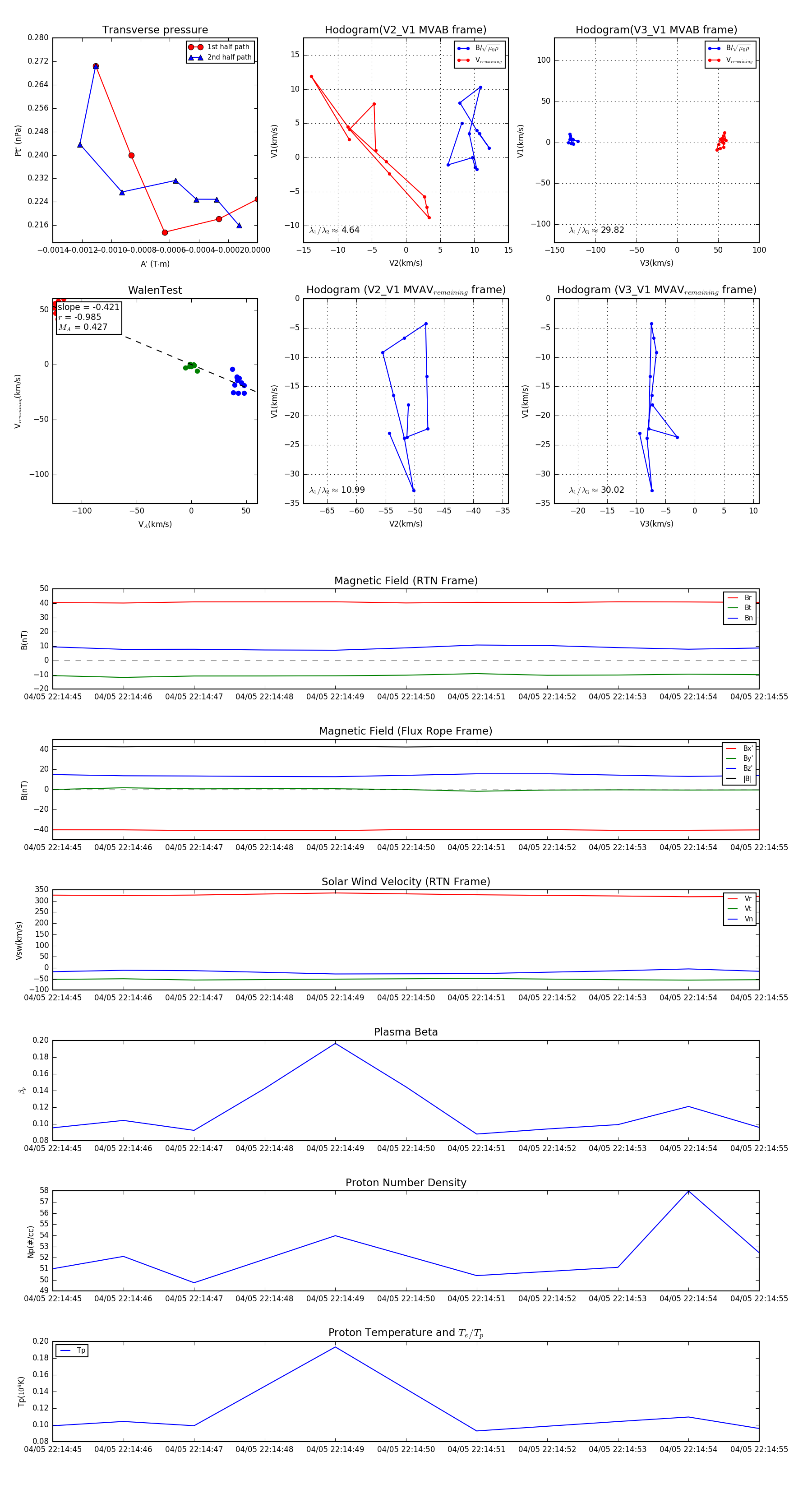Click the highest red point in Transverse pressure plot

pyautogui.click(x=96, y=66)
